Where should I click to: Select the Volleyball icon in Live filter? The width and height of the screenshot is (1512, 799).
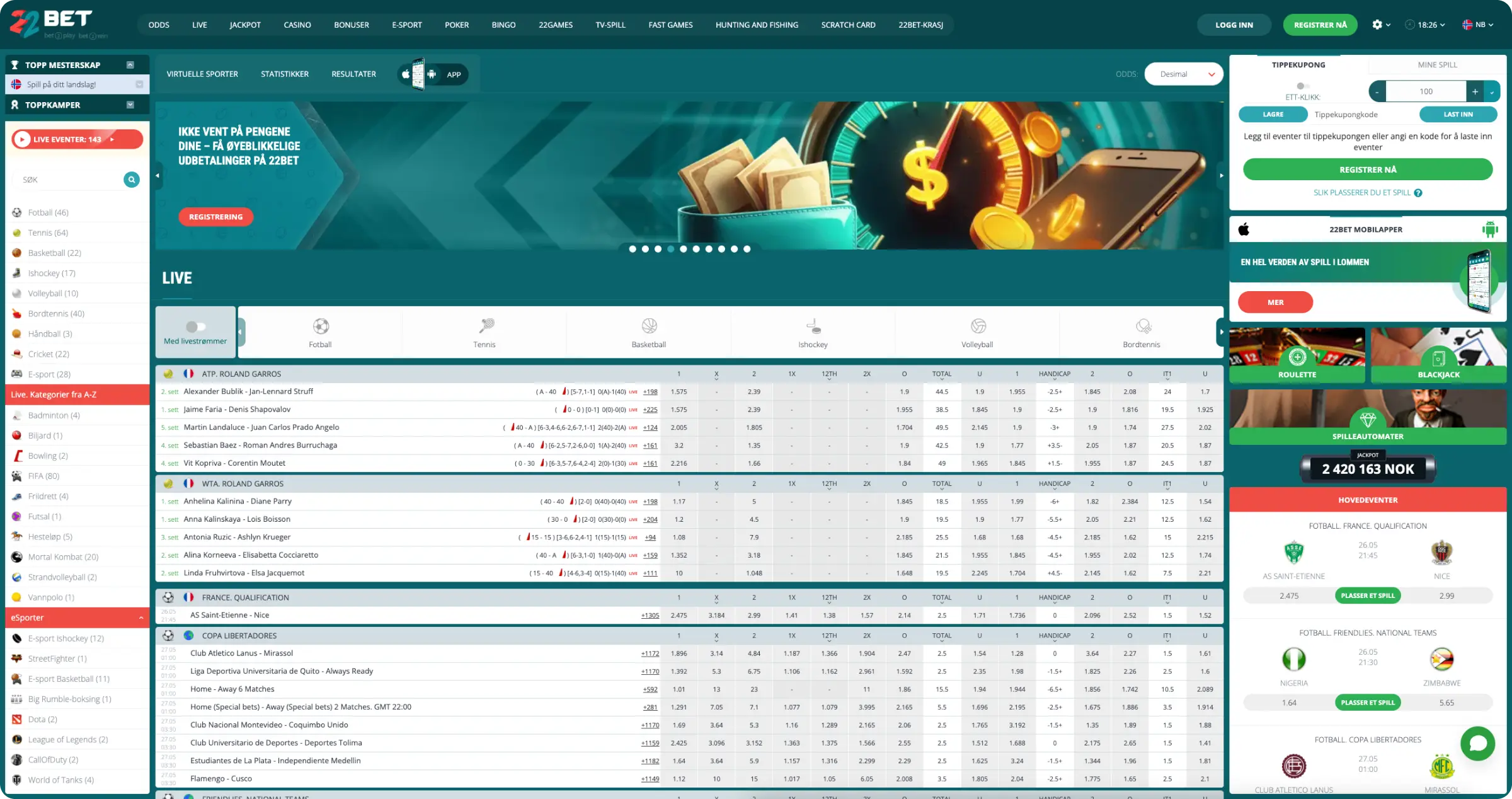[x=978, y=326]
